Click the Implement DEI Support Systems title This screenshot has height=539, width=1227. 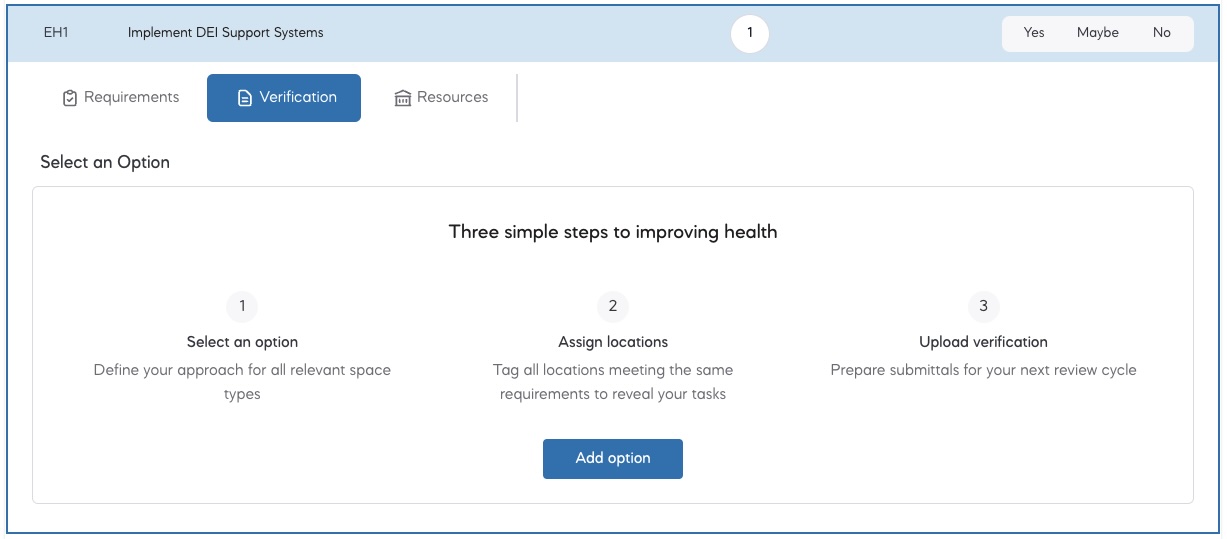point(225,33)
